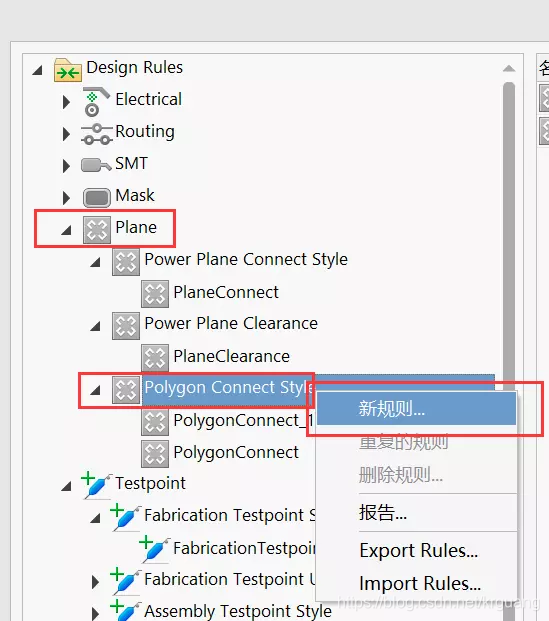Click the Plane category icon
Image resolution: width=549 pixels, height=621 pixels.
click(97, 229)
